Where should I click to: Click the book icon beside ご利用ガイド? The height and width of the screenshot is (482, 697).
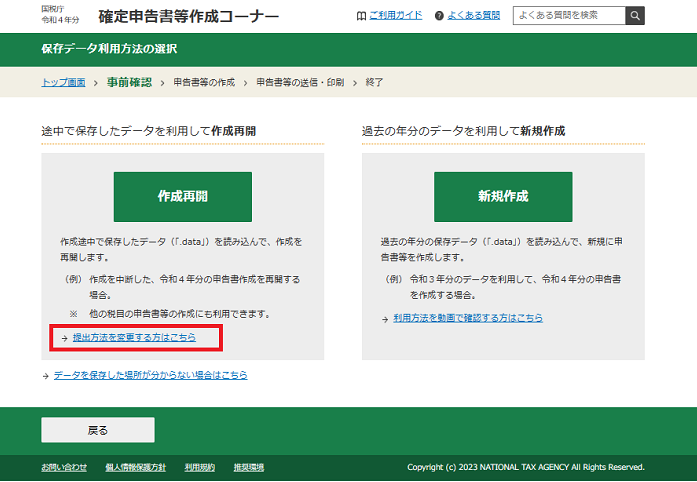coord(361,16)
